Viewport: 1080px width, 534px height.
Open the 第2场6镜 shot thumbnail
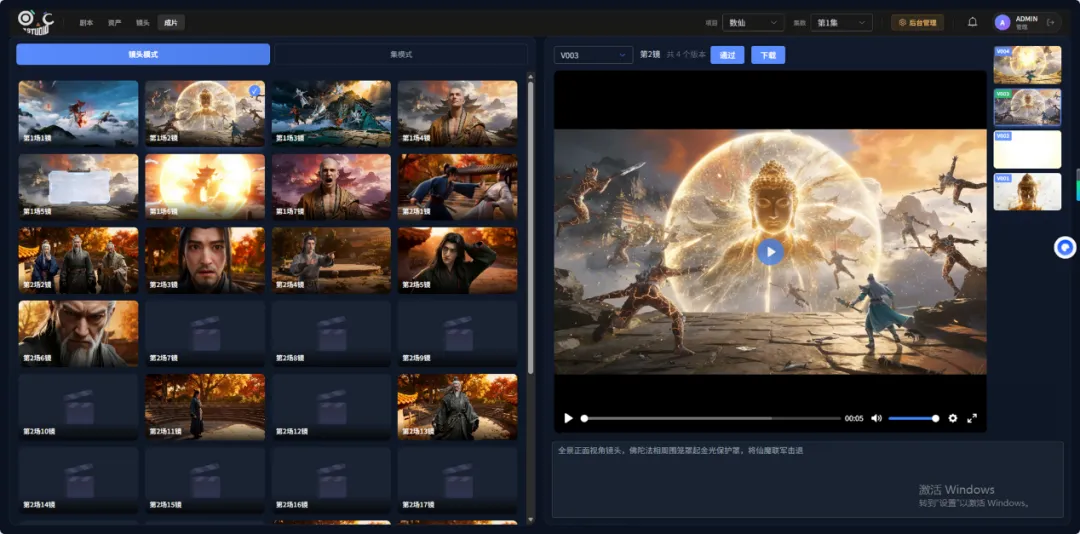(x=79, y=333)
